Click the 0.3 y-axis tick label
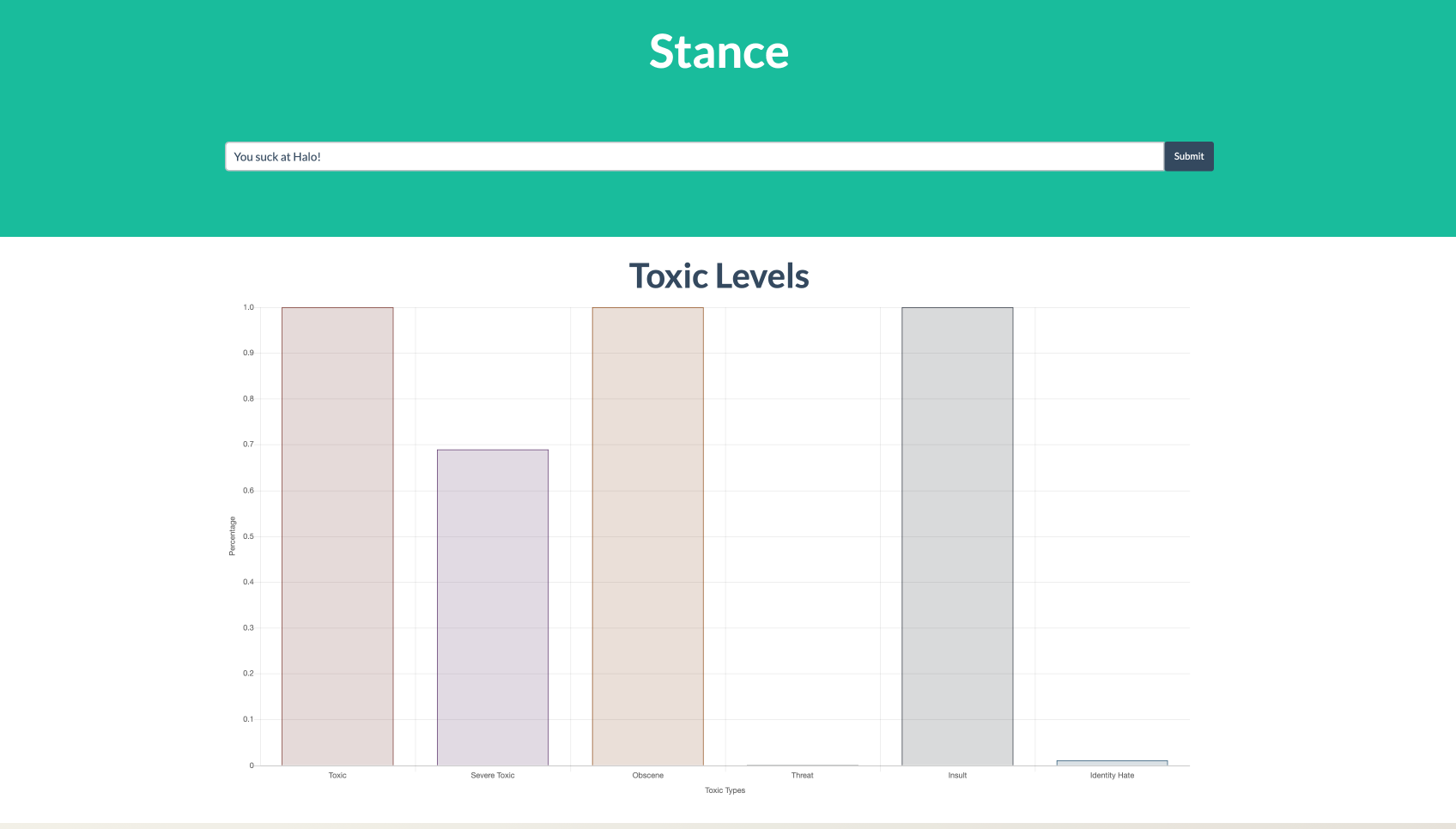 pos(249,628)
